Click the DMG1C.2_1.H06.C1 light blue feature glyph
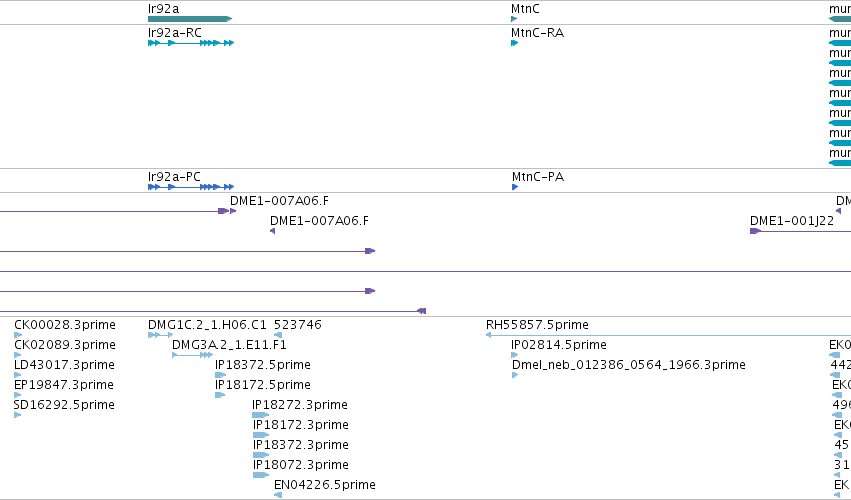The height and width of the screenshot is (500, 851). [x=161, y=335]
